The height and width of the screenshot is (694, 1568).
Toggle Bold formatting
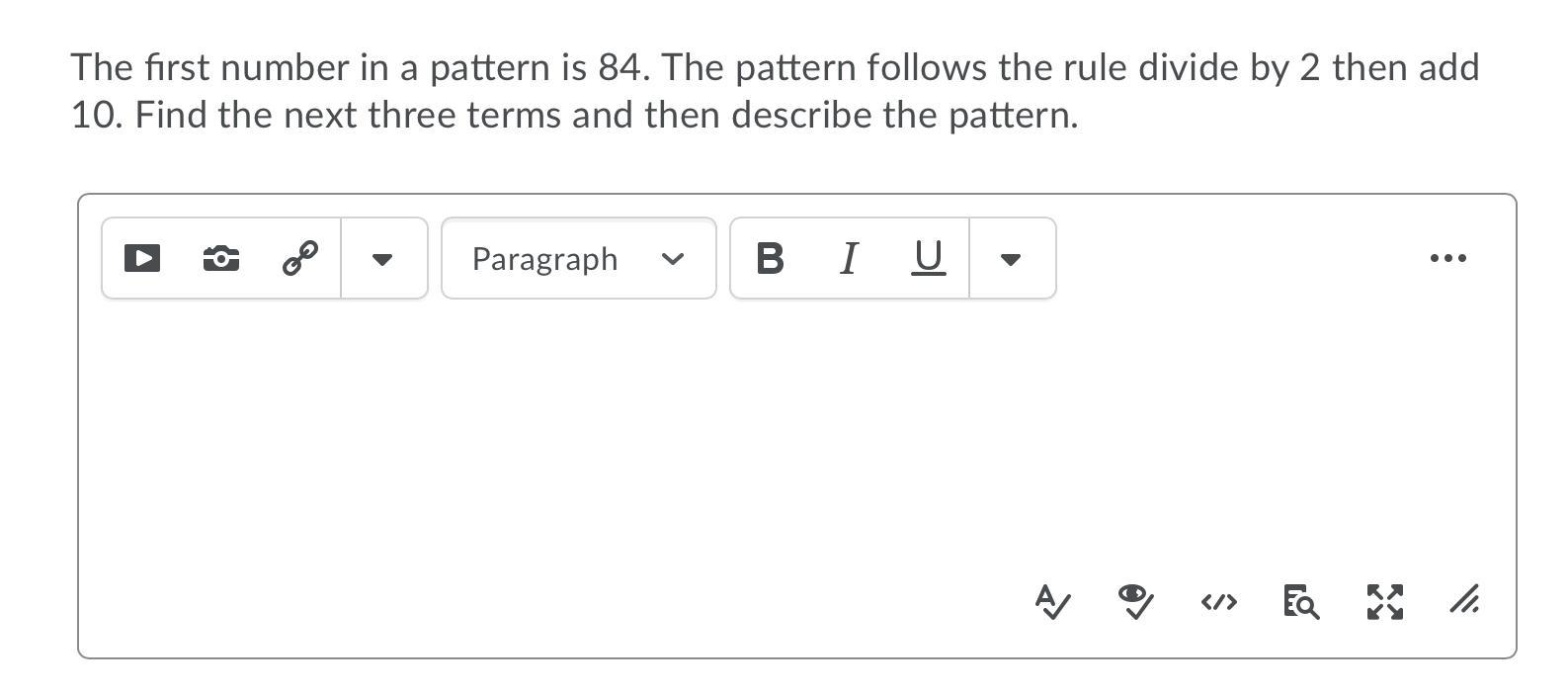(x=770, y=259)
